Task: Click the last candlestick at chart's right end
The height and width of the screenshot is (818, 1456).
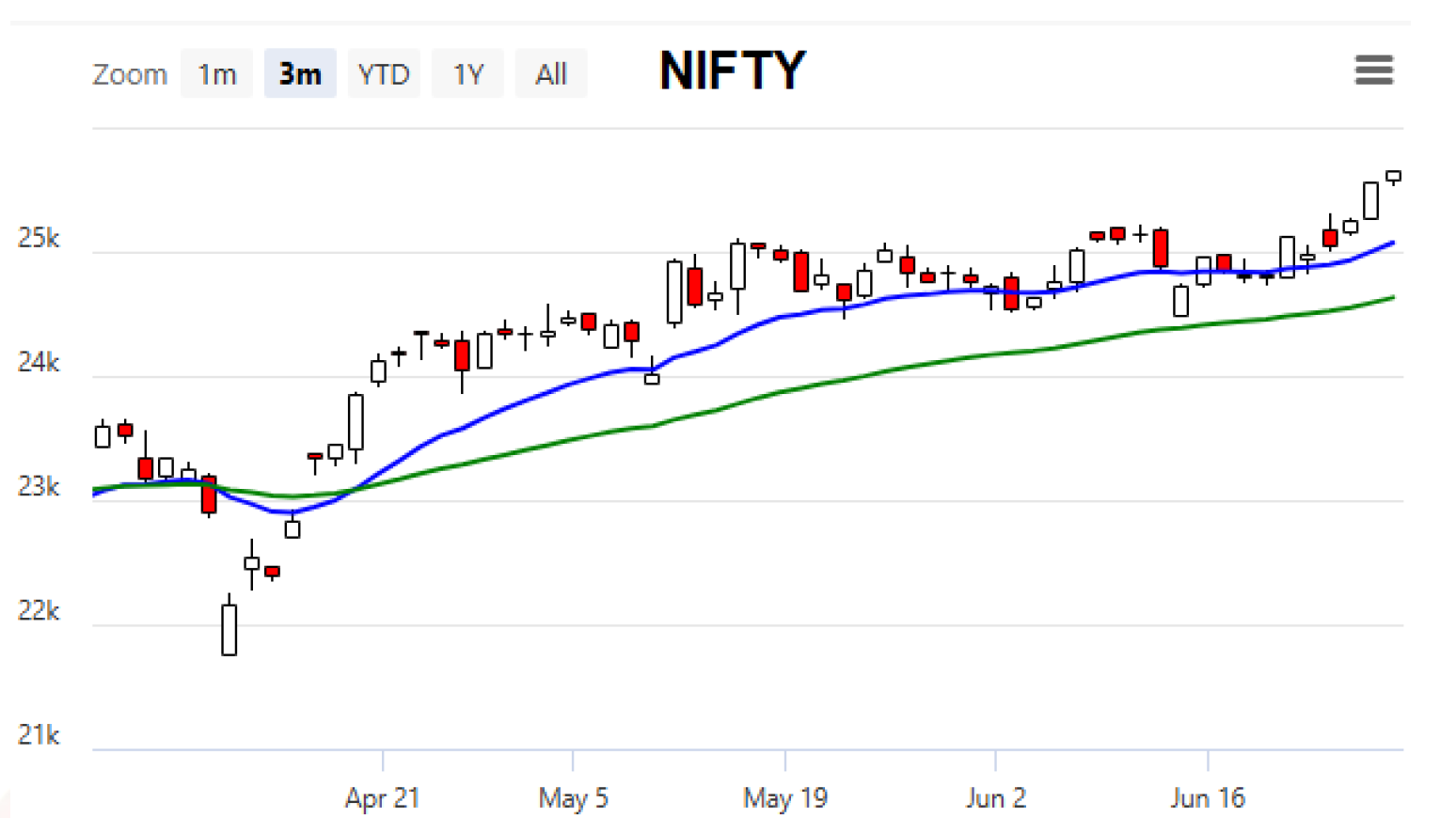Action: click(1394, 177)
